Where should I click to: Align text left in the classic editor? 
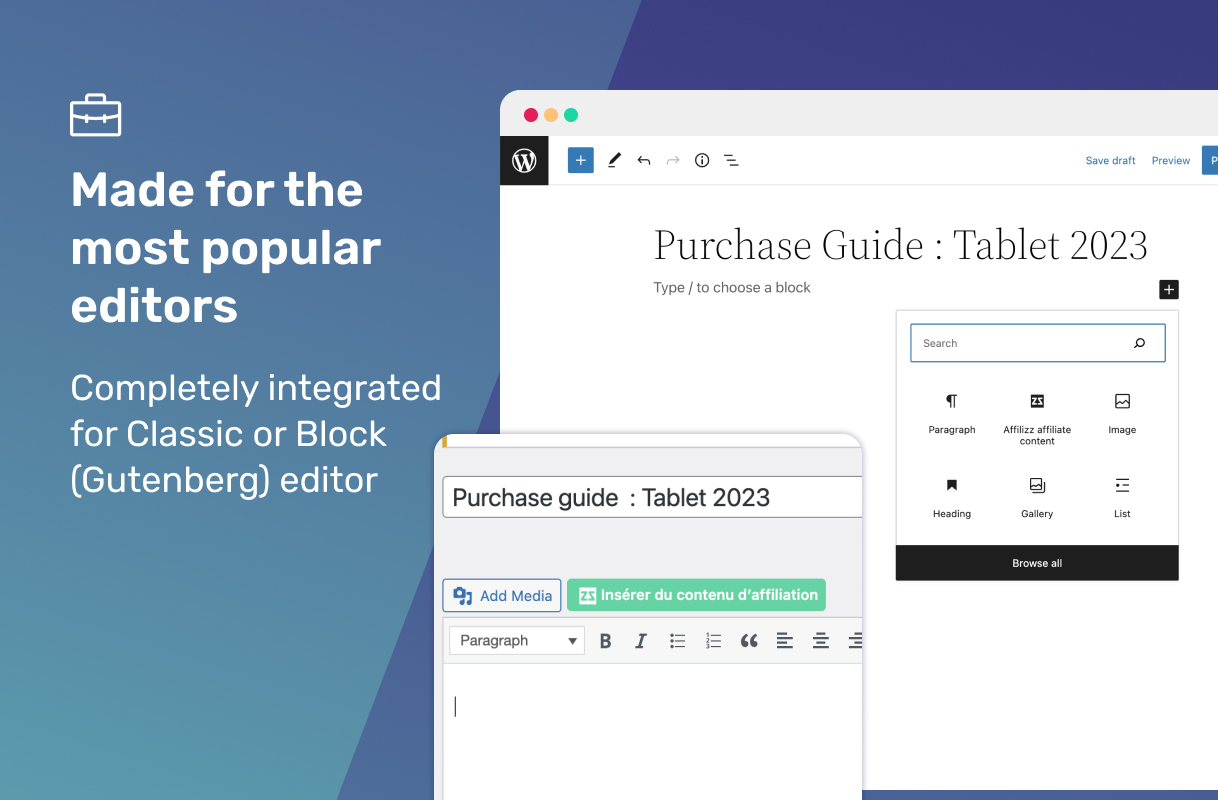(785, 641)
